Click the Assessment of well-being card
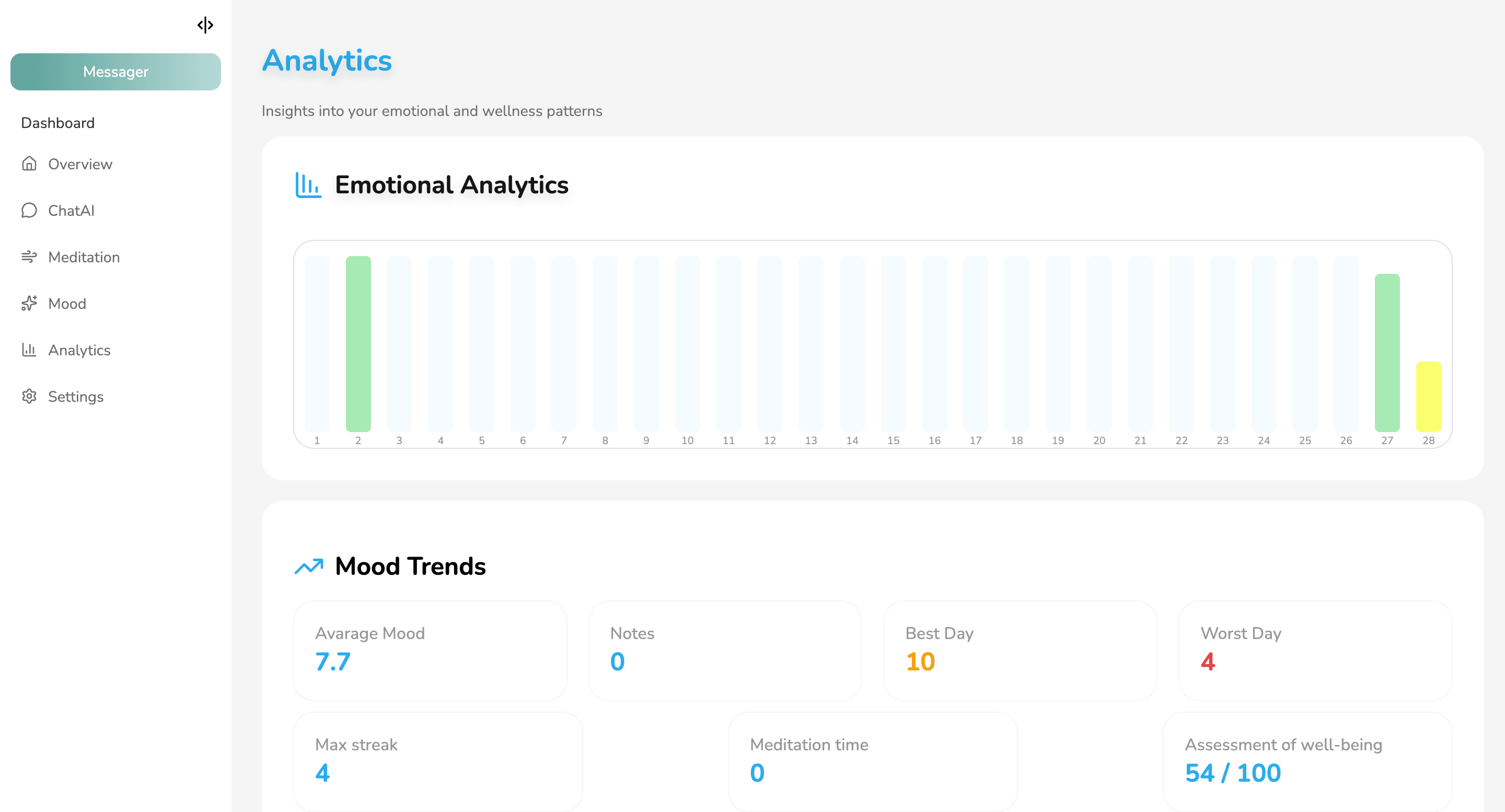 pyautogui.click(x=1307, y=761)
